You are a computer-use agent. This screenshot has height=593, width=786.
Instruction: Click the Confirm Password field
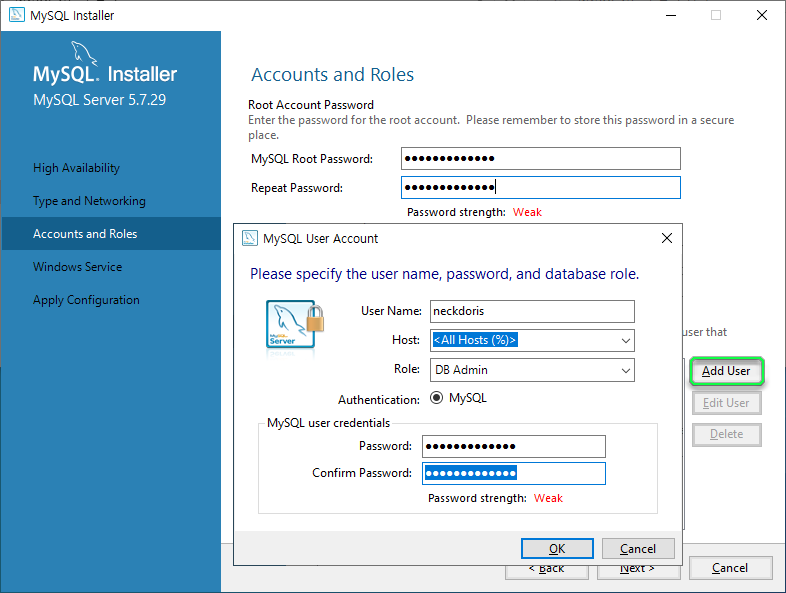coord(514,473)
